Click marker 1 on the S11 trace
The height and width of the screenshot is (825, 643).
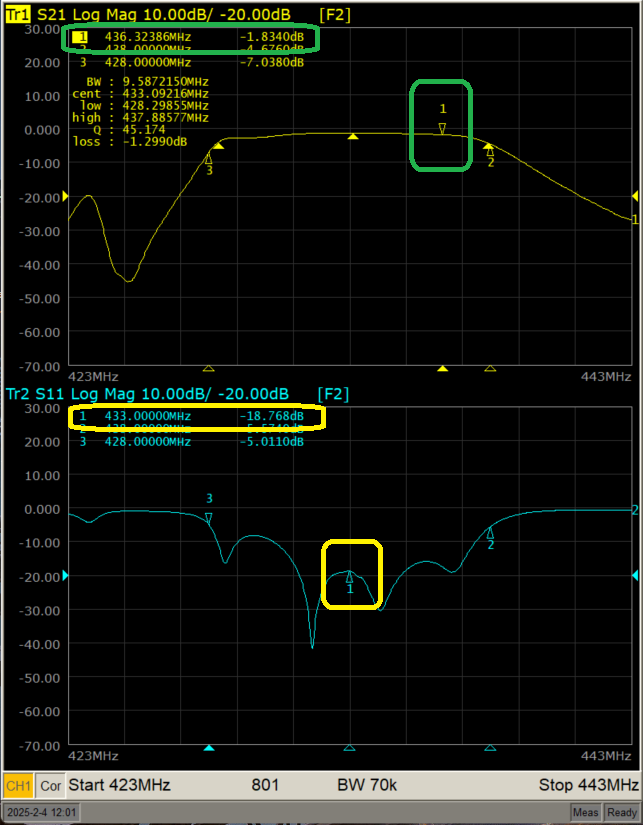pos(349,578)
